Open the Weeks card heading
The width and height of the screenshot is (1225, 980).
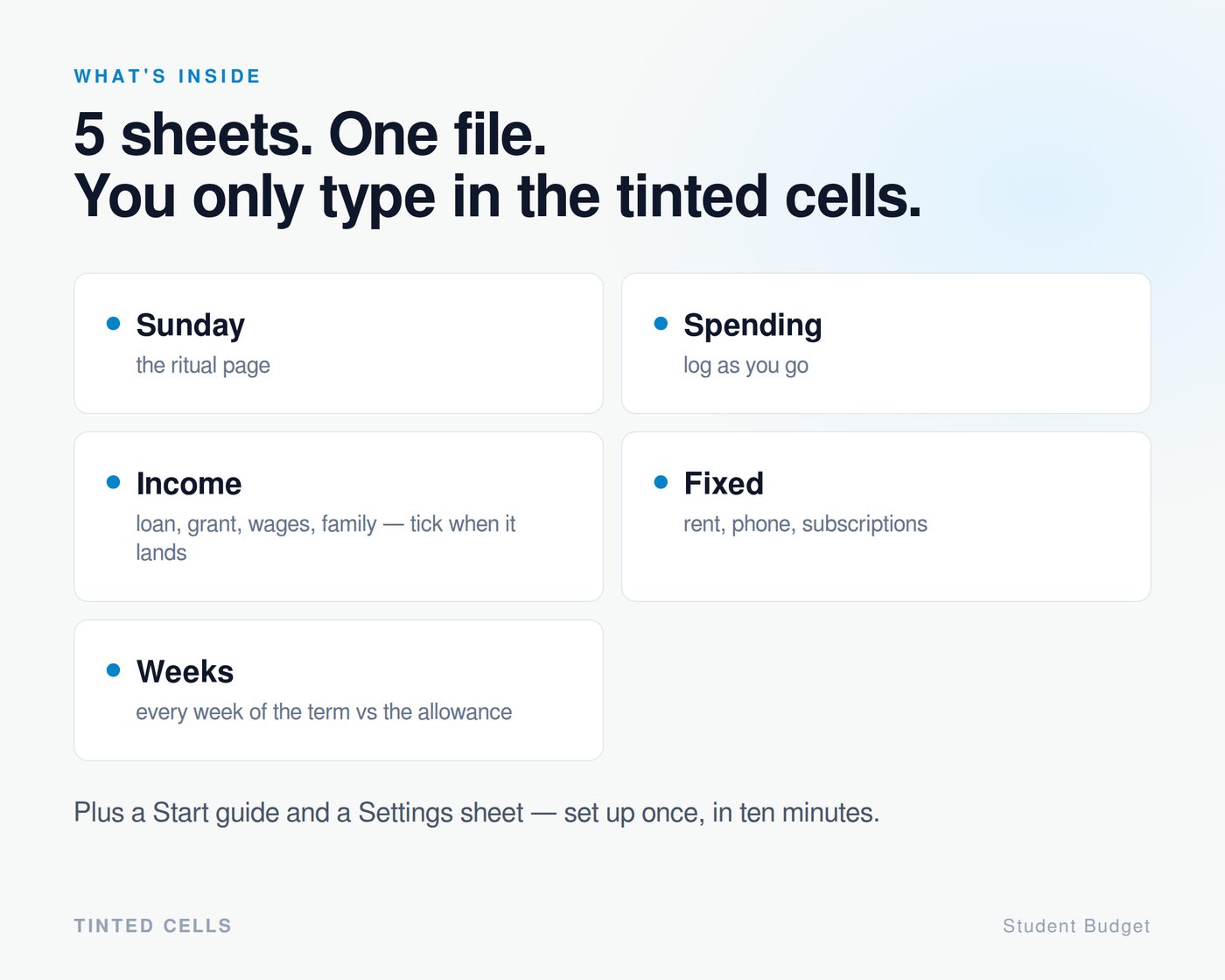pyautogui.click(x=185, y=672)
